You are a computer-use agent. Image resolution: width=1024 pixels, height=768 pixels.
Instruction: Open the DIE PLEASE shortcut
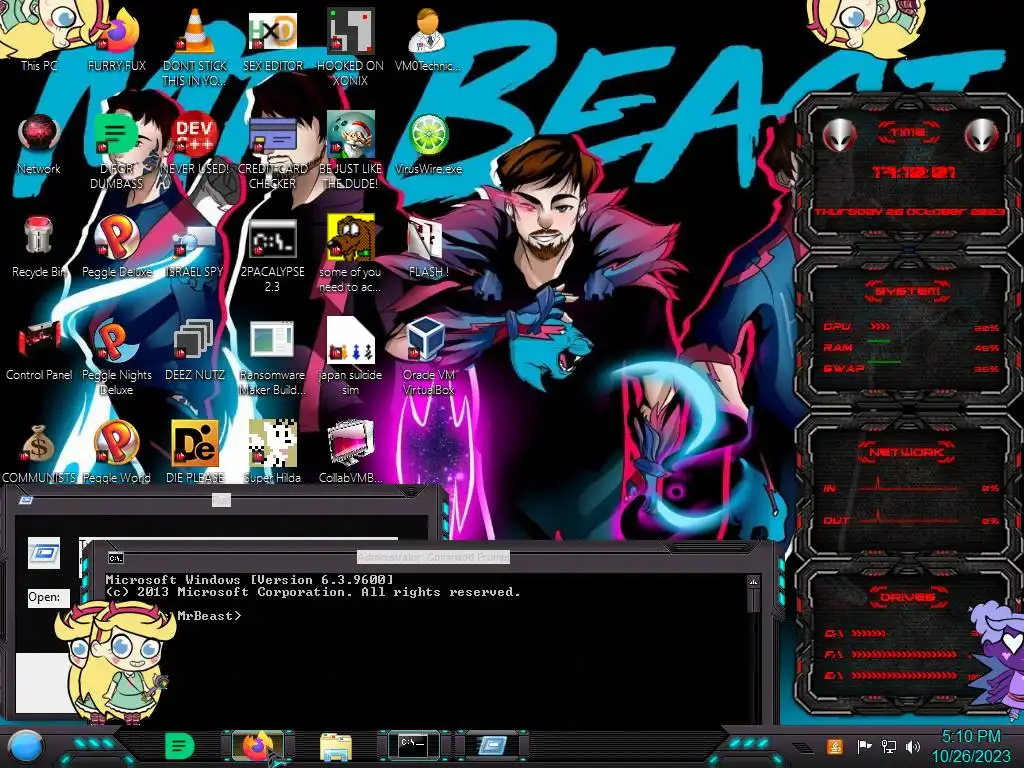tap(195, 452)
